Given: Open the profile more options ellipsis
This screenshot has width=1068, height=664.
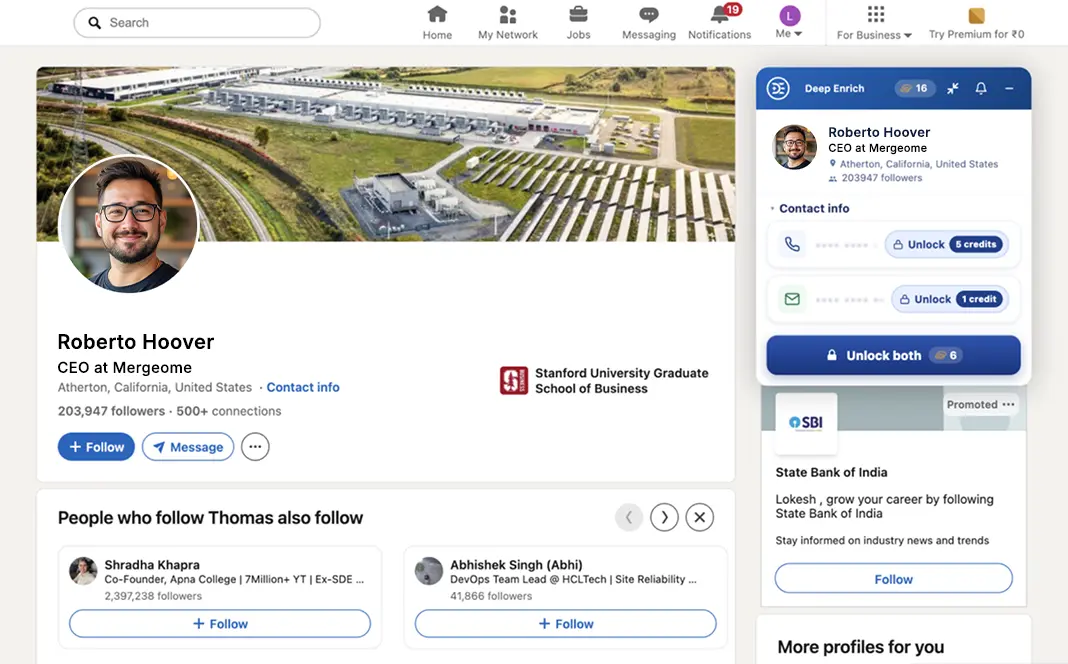Looking at the screenshot, I should (255, 447).
